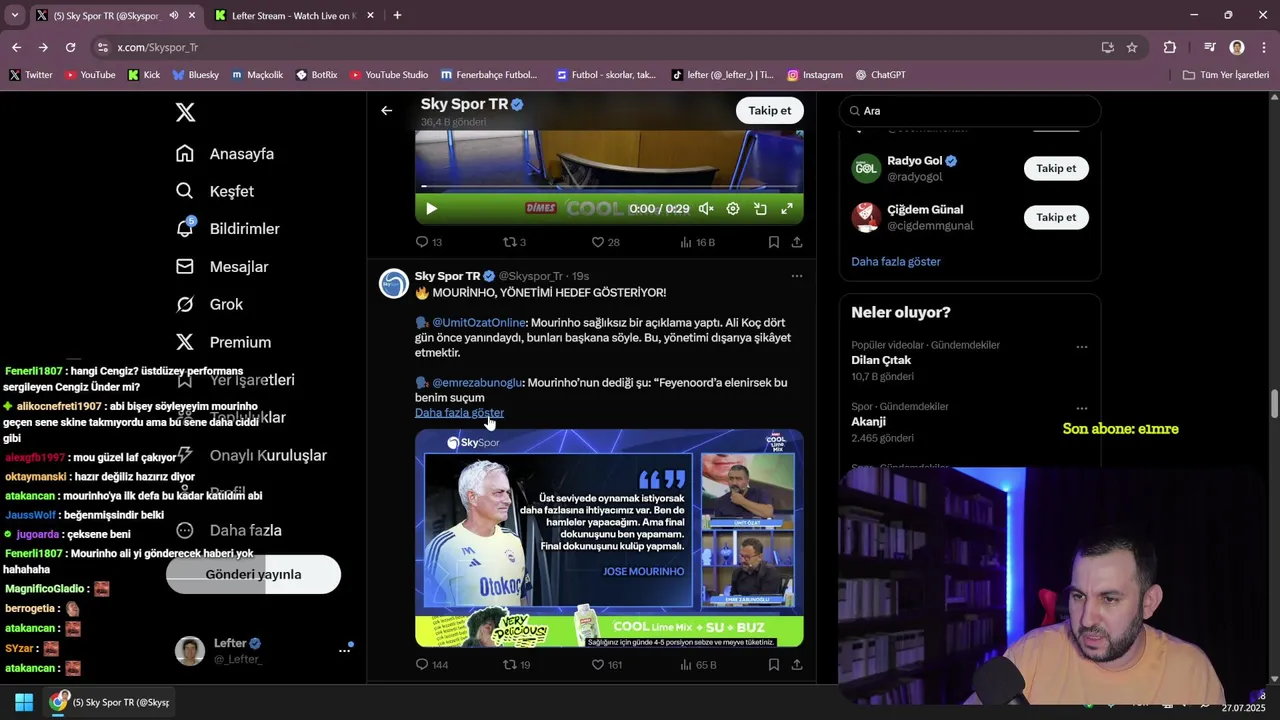Switch to Lefter Stream browser tab
This screenshot has width=1280, height=720.
pos(293,16)
